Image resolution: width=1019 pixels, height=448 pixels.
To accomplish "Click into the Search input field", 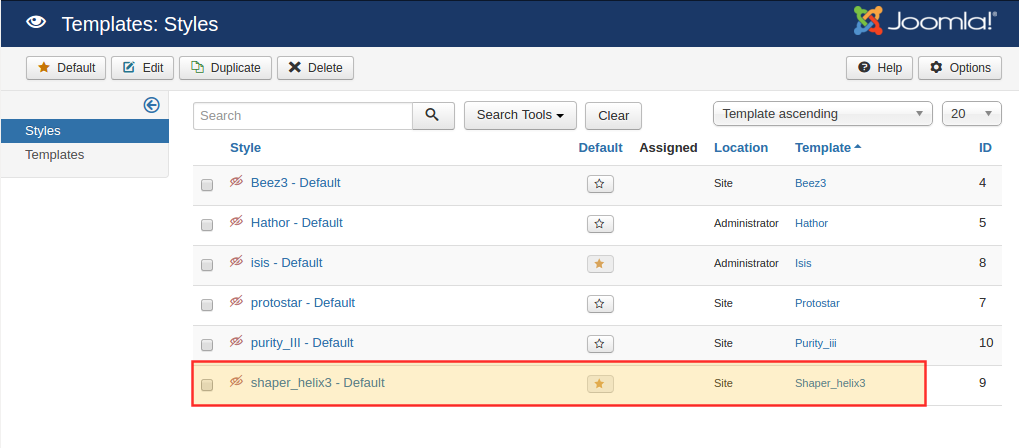I will [303, 116].
